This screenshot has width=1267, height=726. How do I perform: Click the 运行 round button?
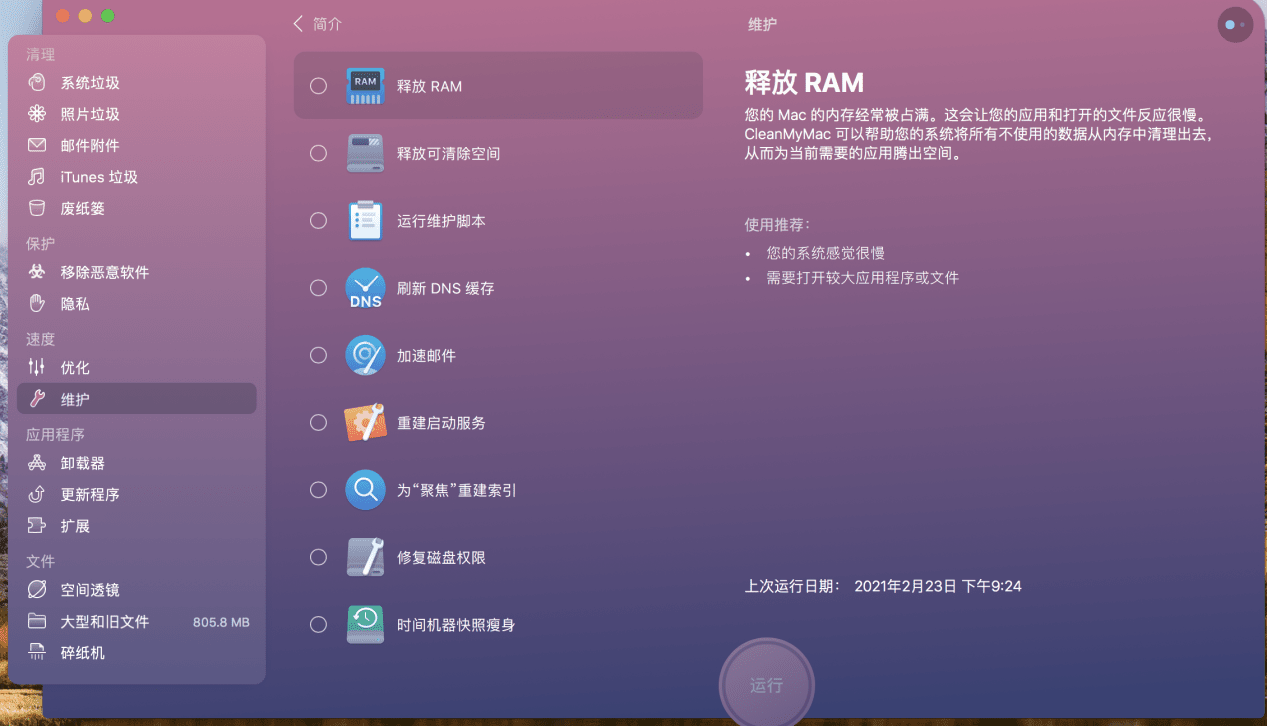[x=767, y=685]
